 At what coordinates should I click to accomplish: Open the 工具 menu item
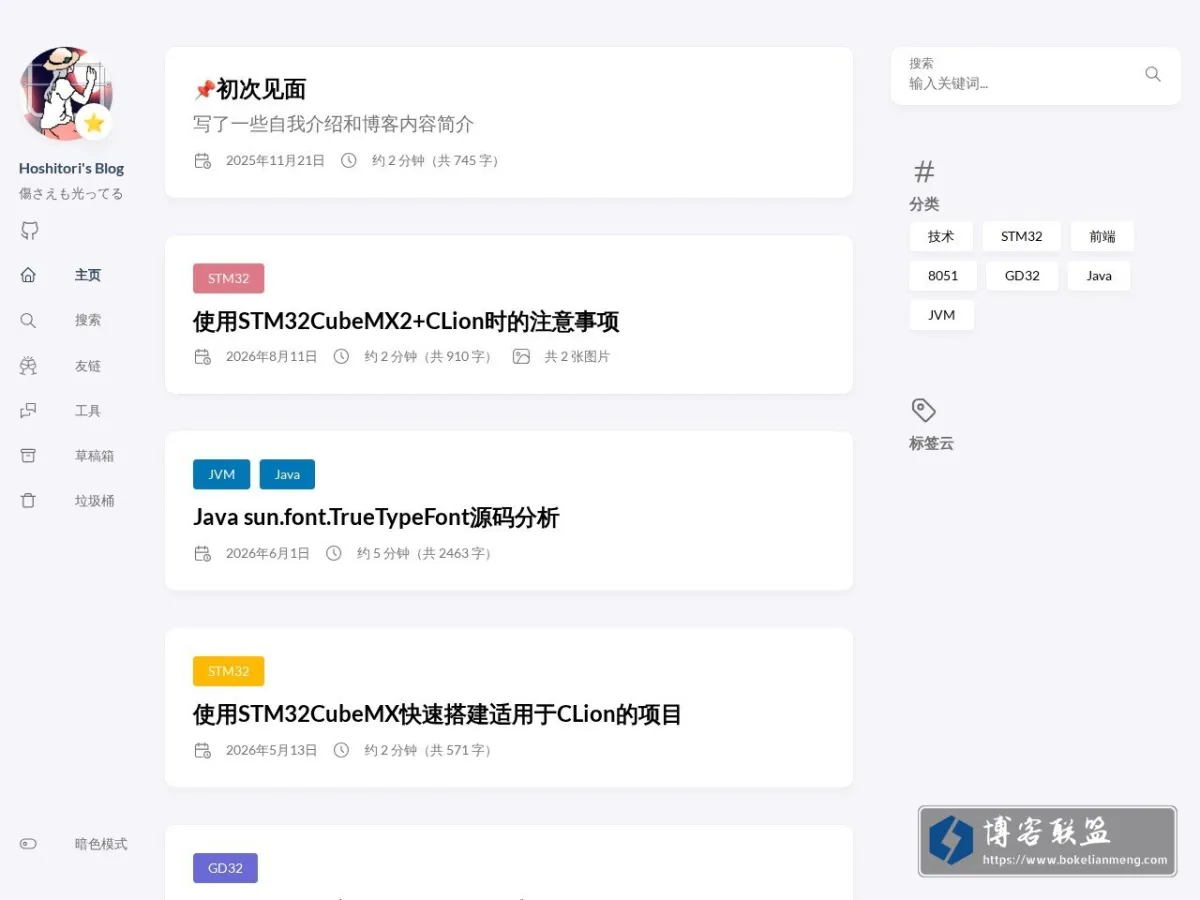point(88,411)
